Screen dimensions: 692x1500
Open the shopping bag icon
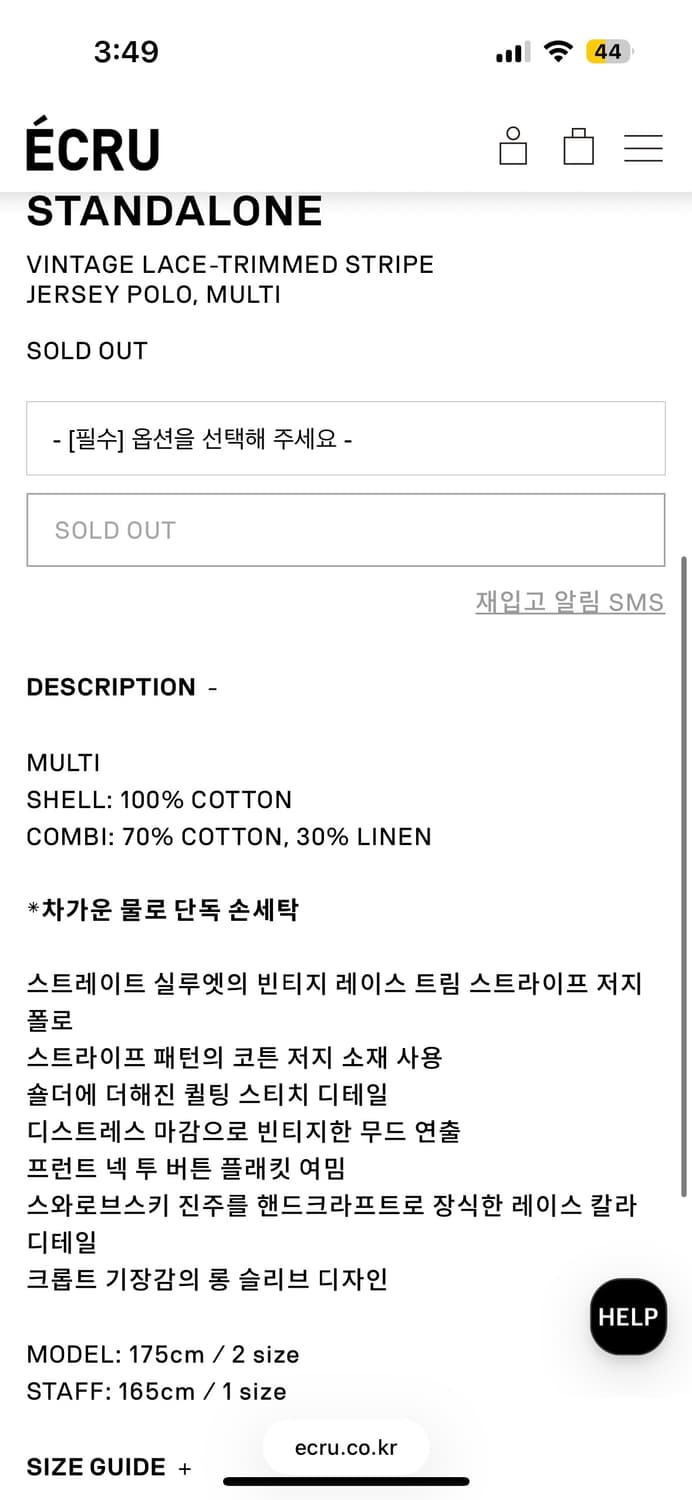578,146
